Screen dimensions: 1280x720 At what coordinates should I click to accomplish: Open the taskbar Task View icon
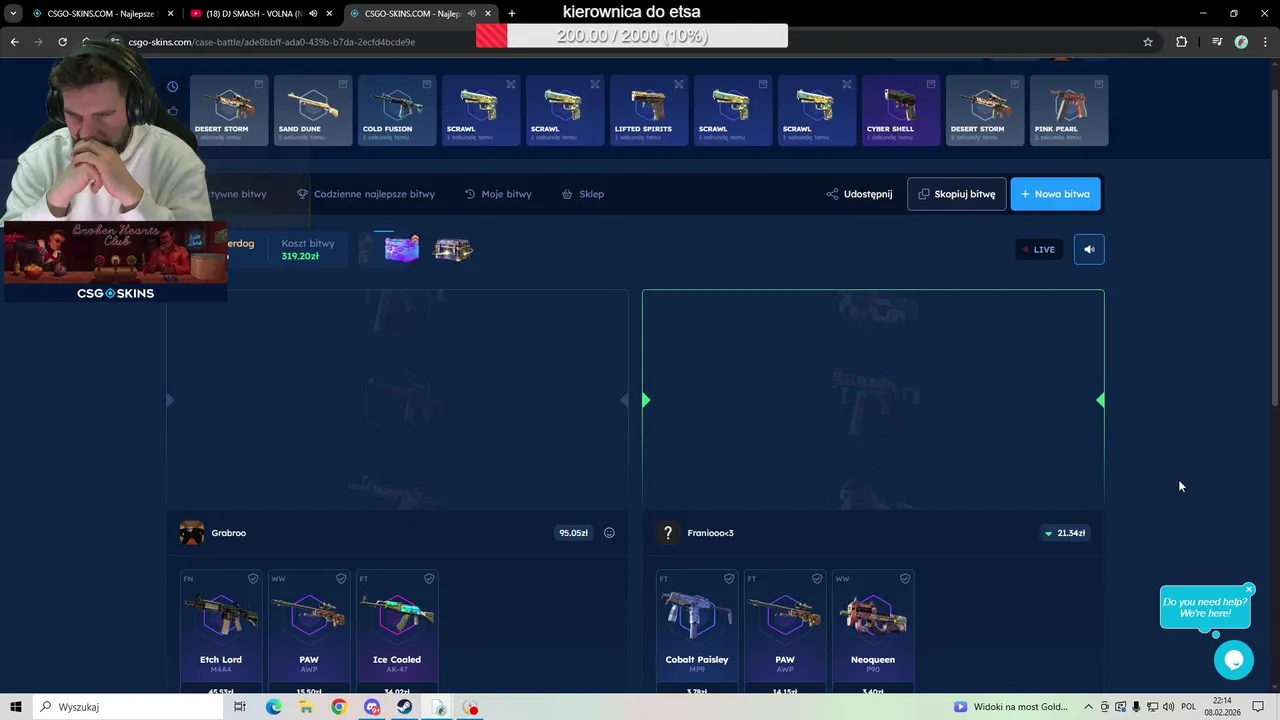point(240,707)
